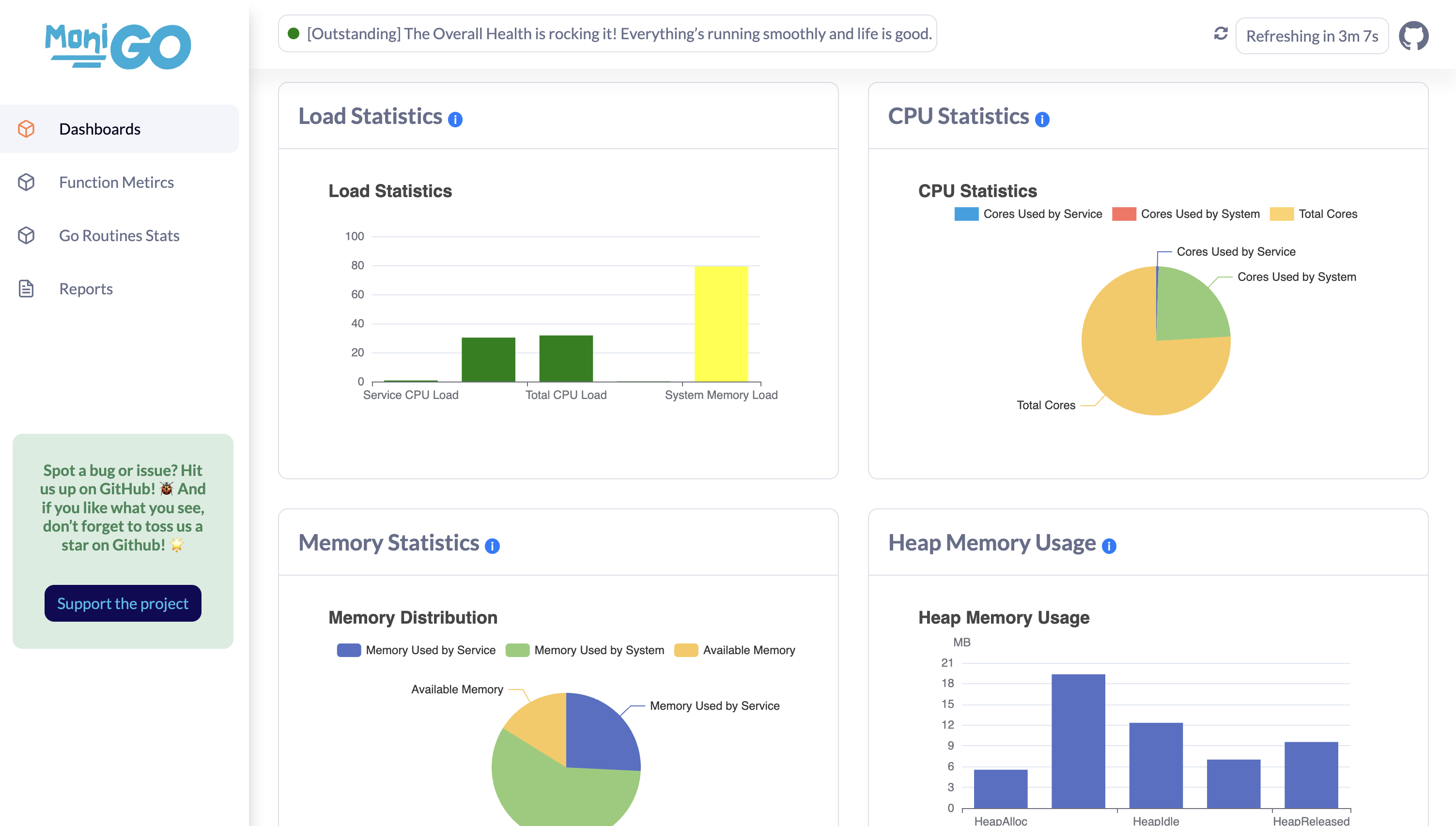Viewport: 1456px width, 826px height.
Task: Click the refresh icon
Action: (1221, 34)
